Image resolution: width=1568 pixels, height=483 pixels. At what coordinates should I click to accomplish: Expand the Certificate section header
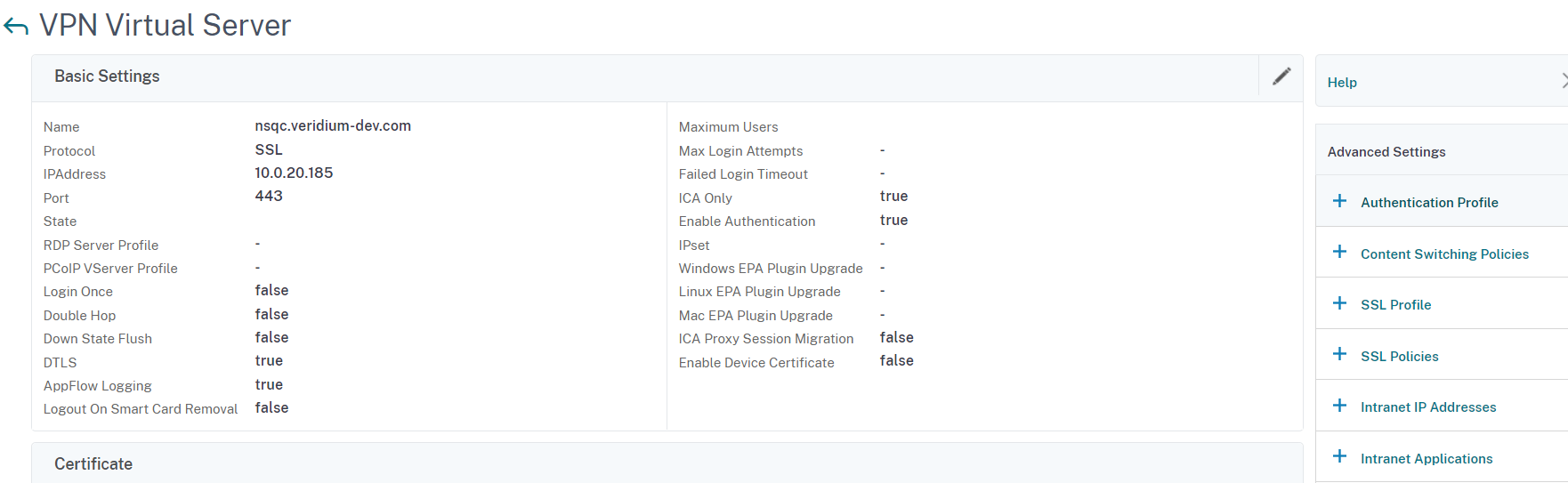tap(93, 464)
